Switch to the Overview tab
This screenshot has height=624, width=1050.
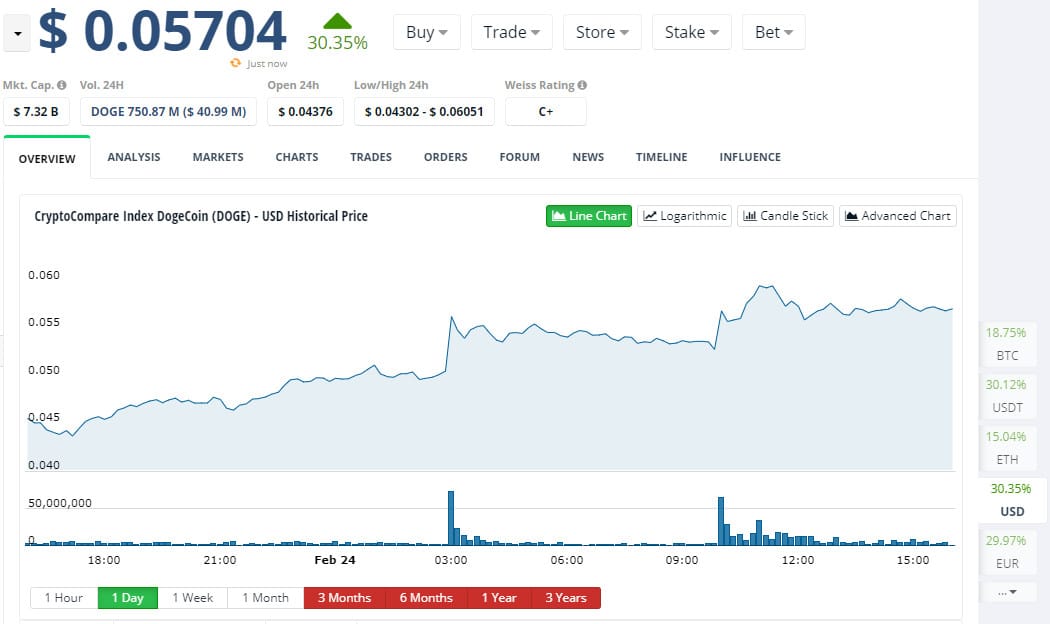tap(47, 159)
